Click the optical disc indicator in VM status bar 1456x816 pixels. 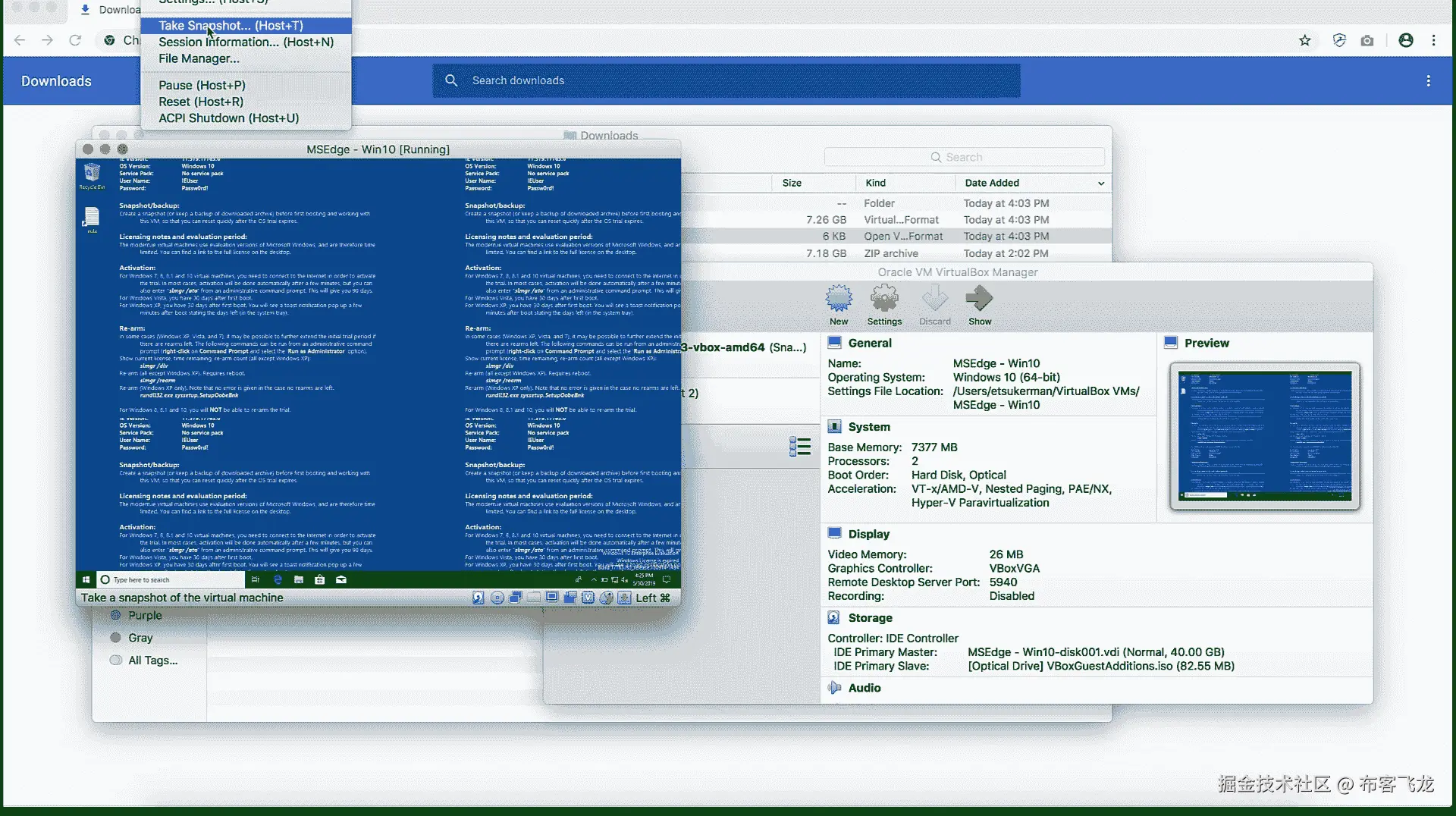[x=497, y=598]
